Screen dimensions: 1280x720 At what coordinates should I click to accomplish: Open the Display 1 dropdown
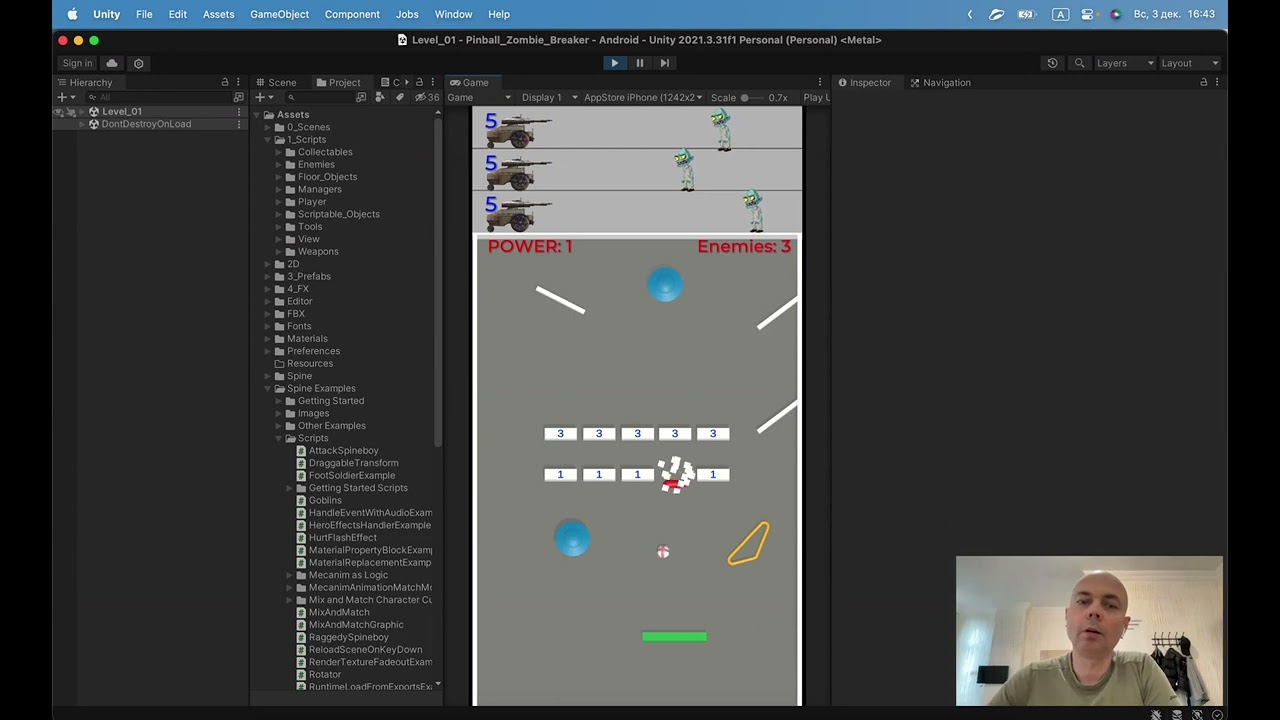[549, 97]
